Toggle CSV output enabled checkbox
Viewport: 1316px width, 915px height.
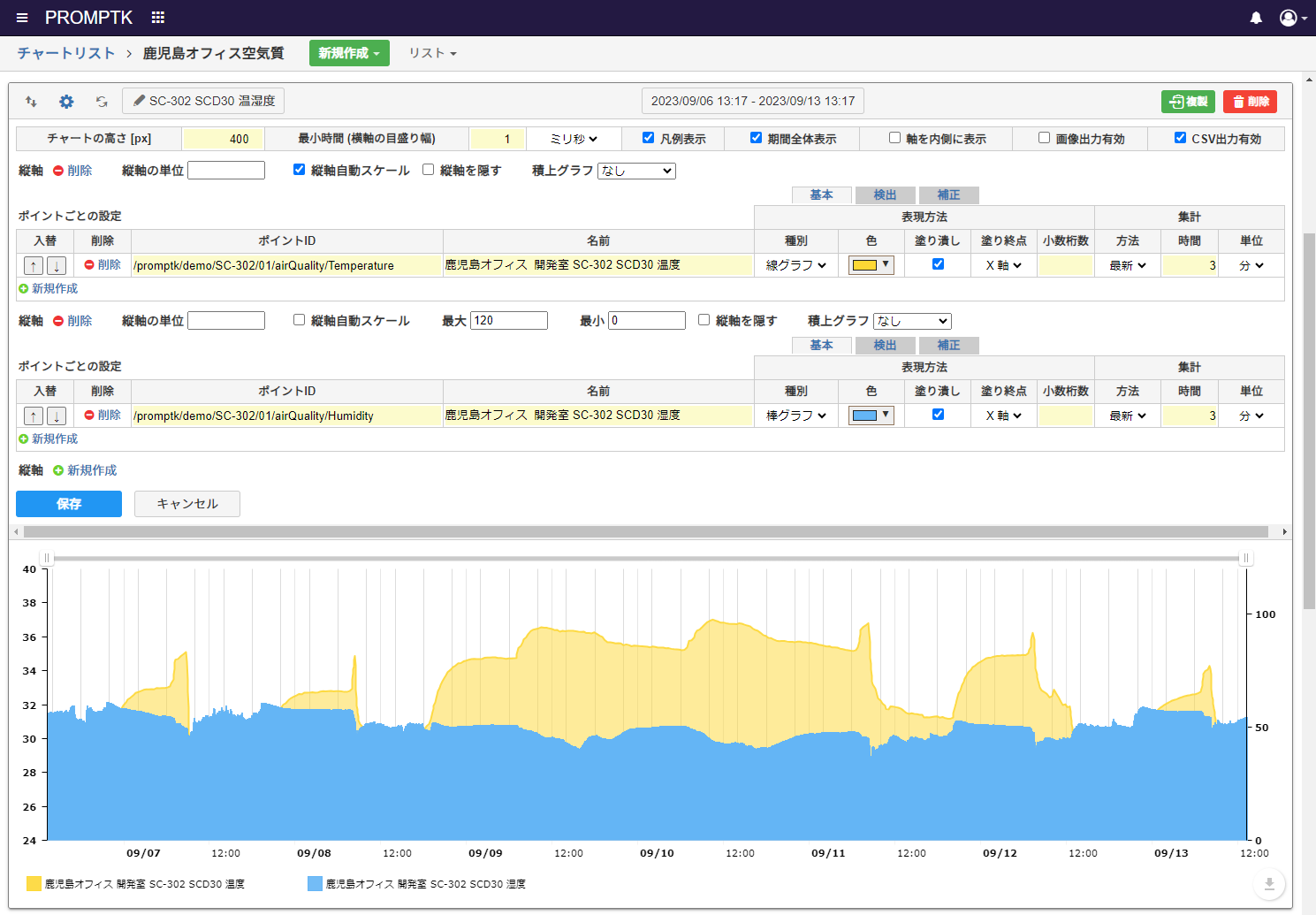tap(1180, 138)
